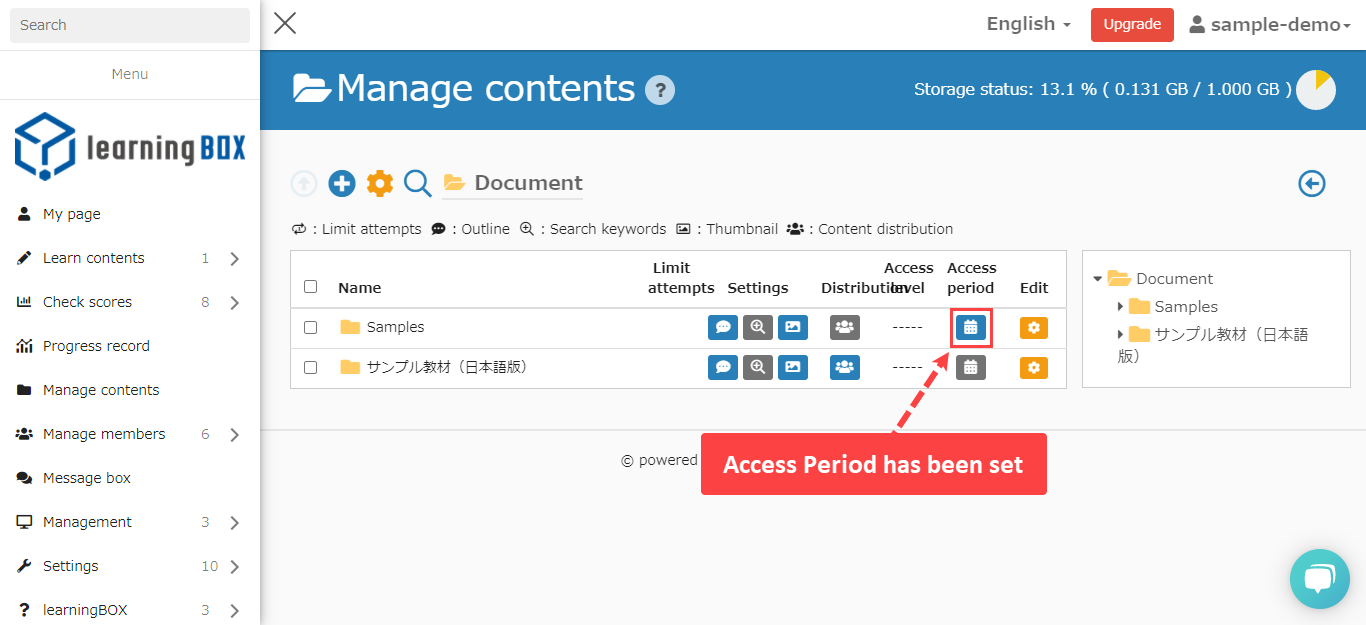The image size is (1366, 625).
Task: Click the Search input field
Action: (130, 25)
